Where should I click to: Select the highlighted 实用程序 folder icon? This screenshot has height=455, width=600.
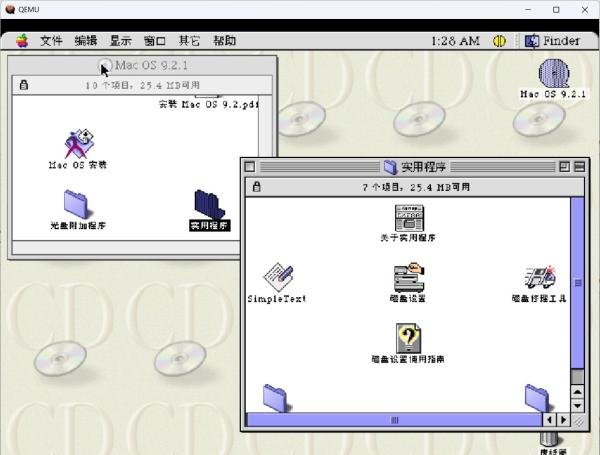tap(209, 205)
